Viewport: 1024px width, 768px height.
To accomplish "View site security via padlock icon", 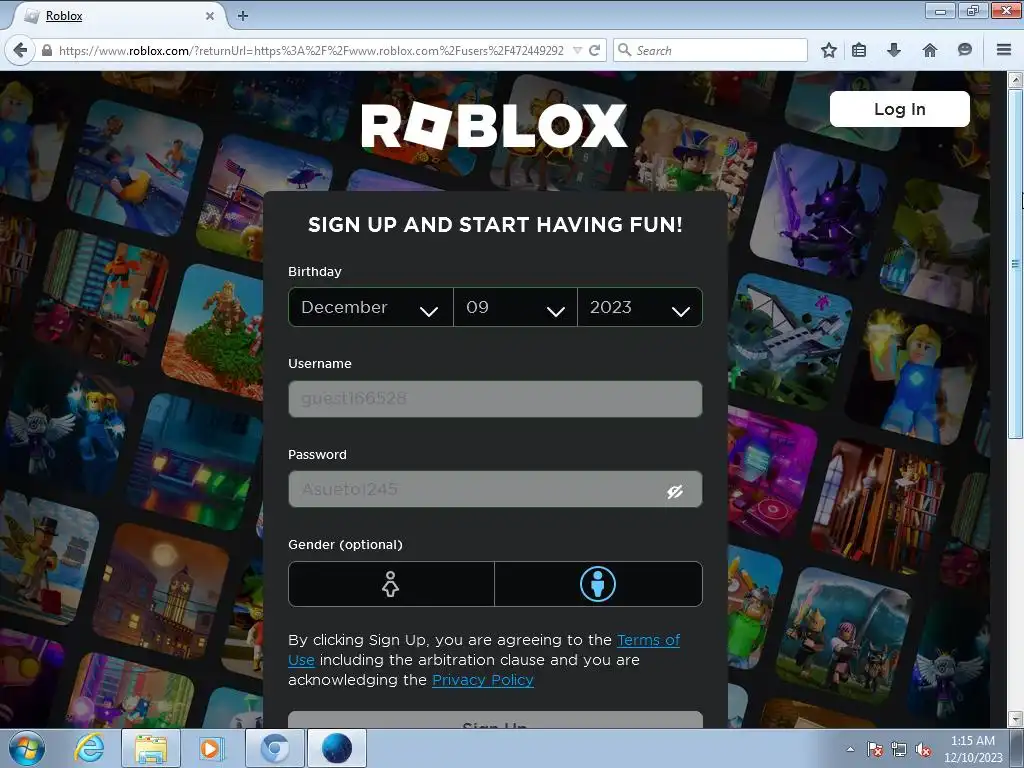I will tap(47, 50).
